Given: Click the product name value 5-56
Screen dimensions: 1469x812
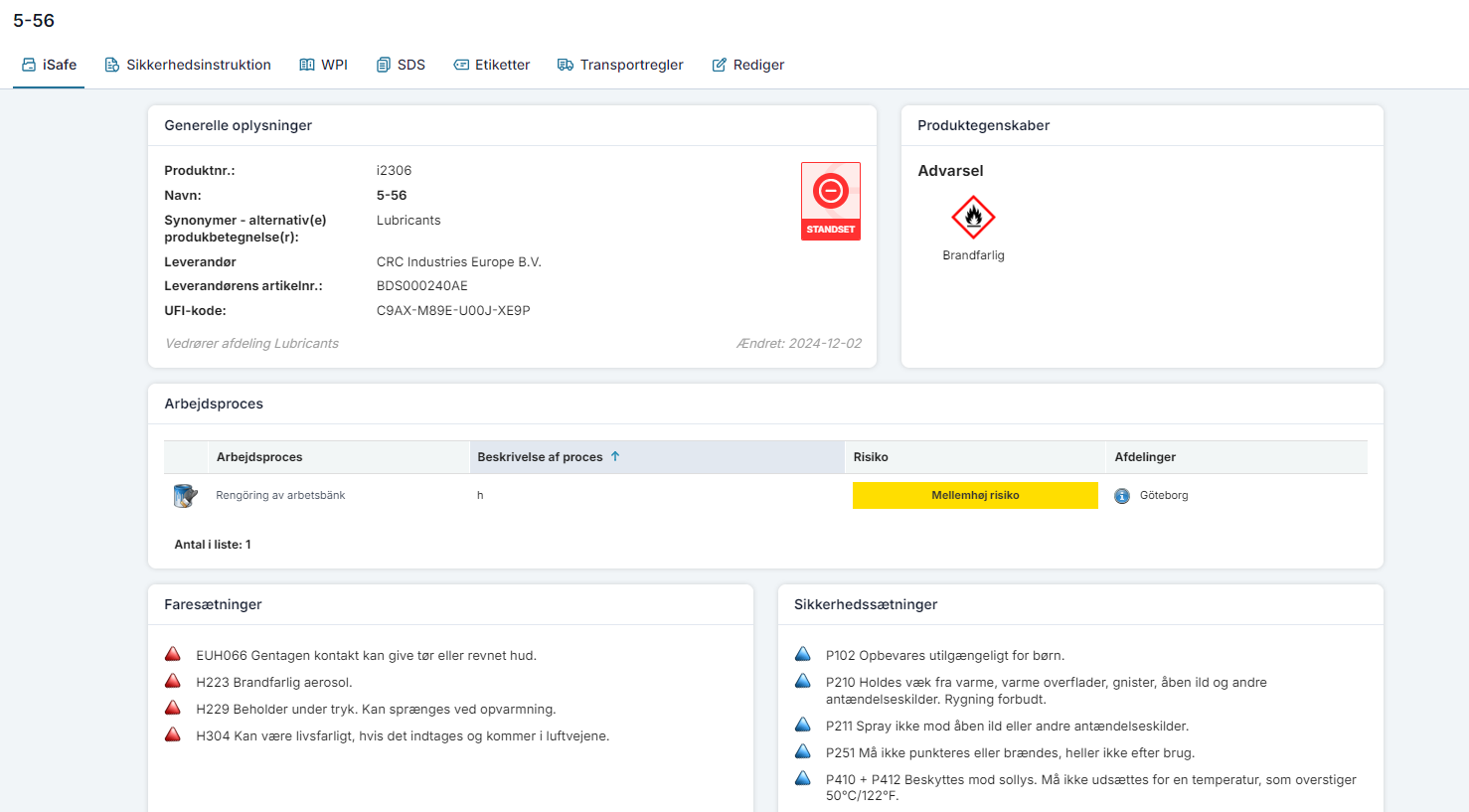Looking at the screenshot, I should [392, 195].
